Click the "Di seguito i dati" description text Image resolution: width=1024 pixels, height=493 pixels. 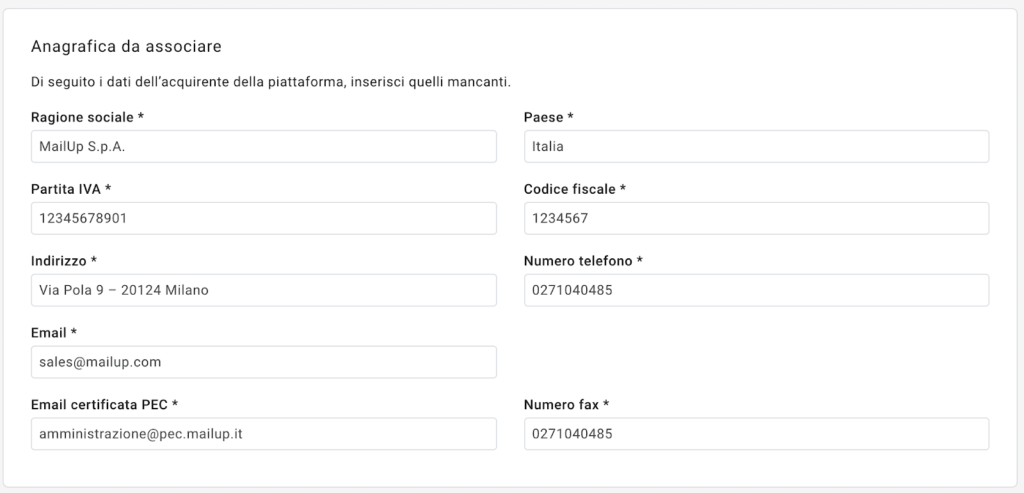pos(278,81)
